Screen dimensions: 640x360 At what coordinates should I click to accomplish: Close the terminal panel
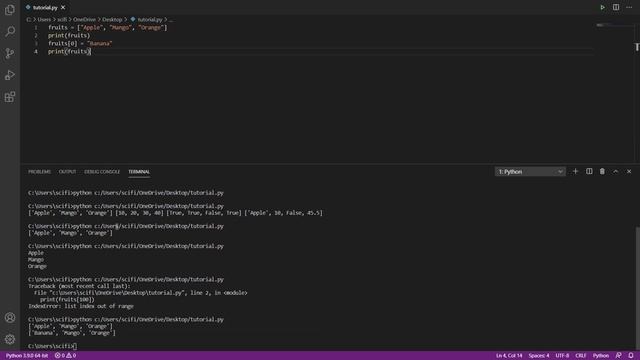point(629,171)
